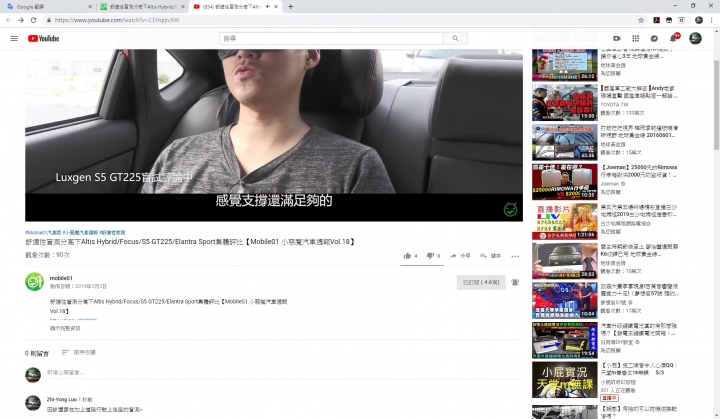Share the video using share button
The image size is (720, 419).
(x=460, y=256)
